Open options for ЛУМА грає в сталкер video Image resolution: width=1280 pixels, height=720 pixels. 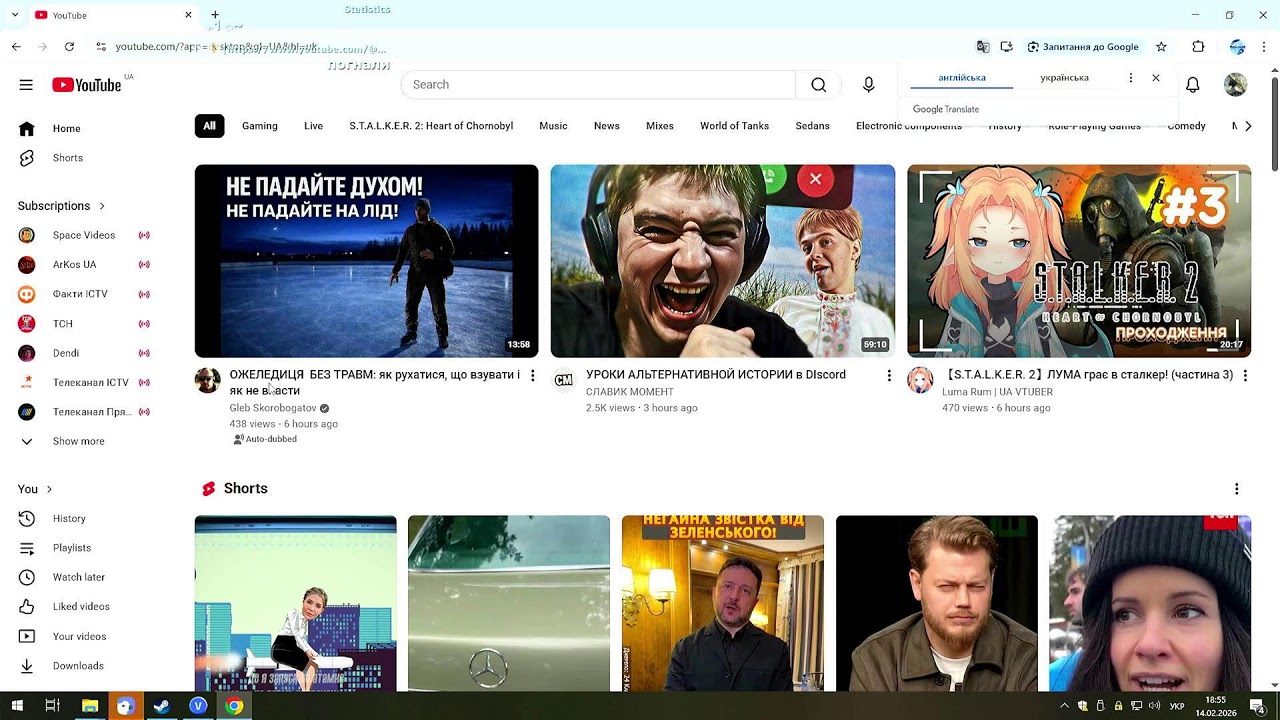[x=1244, y=375]
